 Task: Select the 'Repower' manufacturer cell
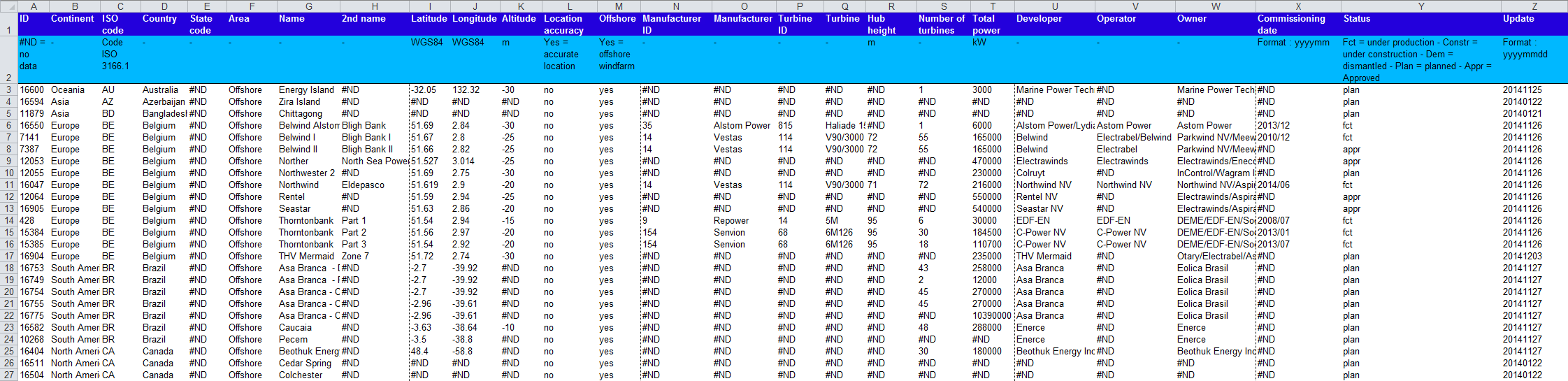click(744, 221)
